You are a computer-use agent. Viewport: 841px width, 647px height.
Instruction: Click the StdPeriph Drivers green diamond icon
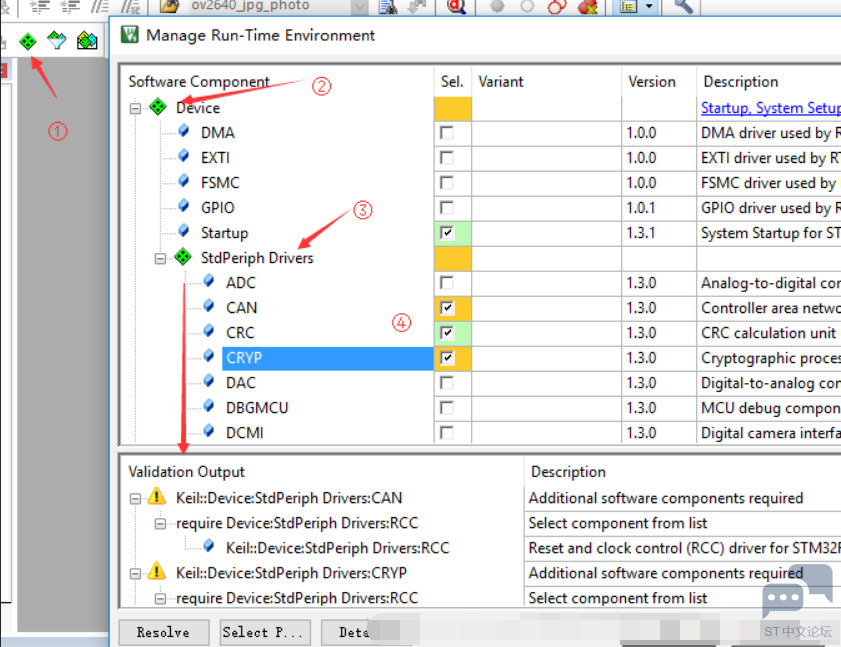point(183,257)
